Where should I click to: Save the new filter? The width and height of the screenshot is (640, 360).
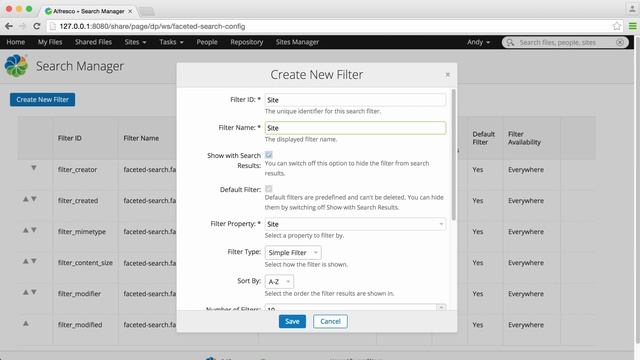pyautogui.click(x=292, y=322)
